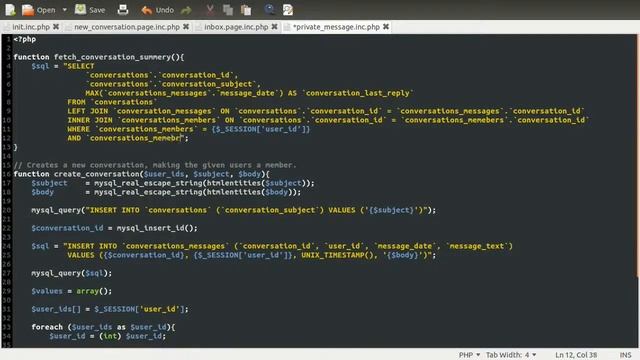The height and width of the screenshot is (360, 640).
Task: Redo with the green arrow icon
Action: pyautogui.click(x=186, y=10)
